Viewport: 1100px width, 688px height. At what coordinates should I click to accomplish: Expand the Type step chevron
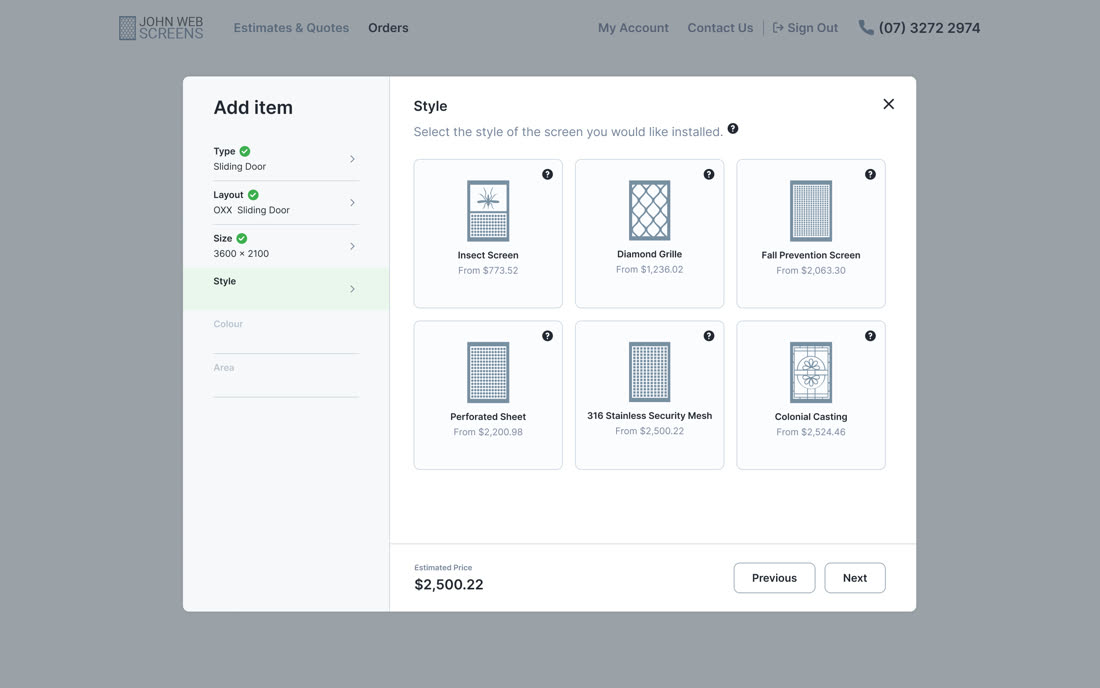(x=352, y=159)
